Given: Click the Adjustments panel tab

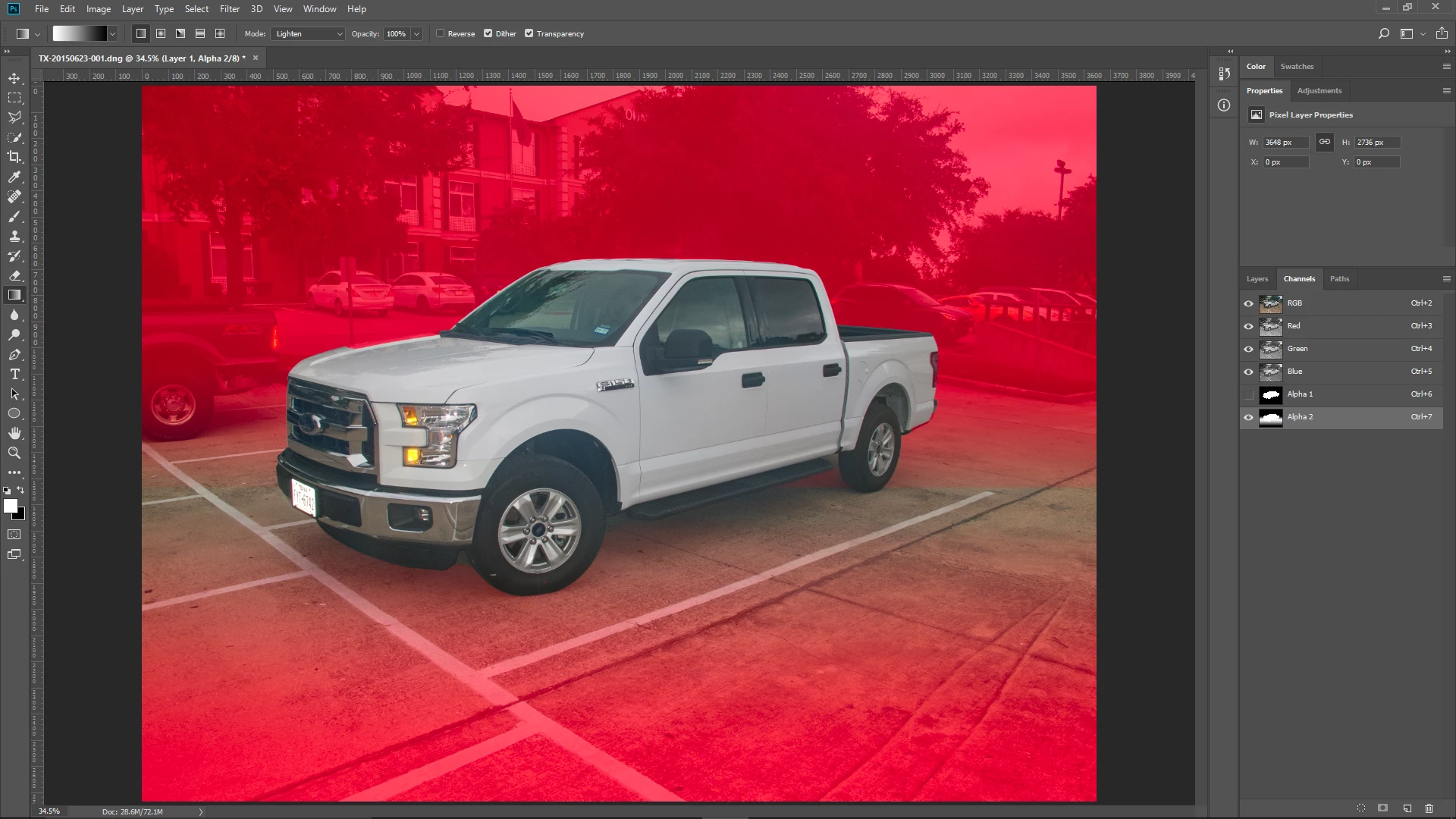Looking at the screenshot, I should coord(1319,91).
